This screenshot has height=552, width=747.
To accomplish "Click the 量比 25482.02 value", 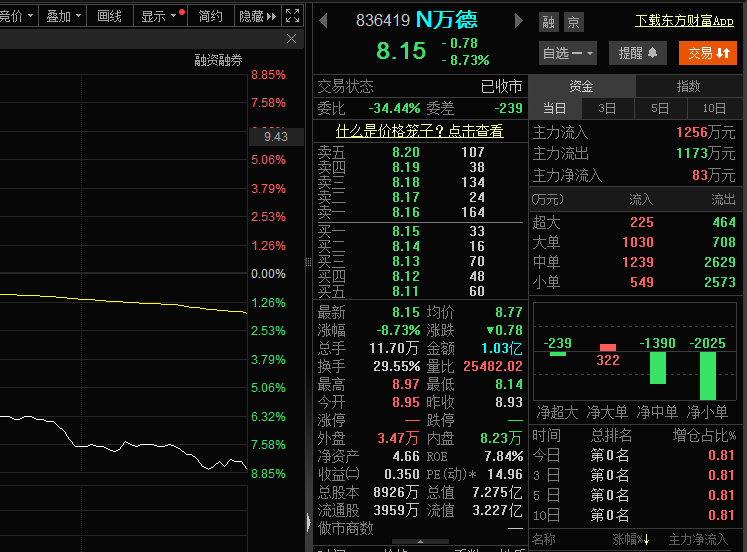I will (493, 366).
